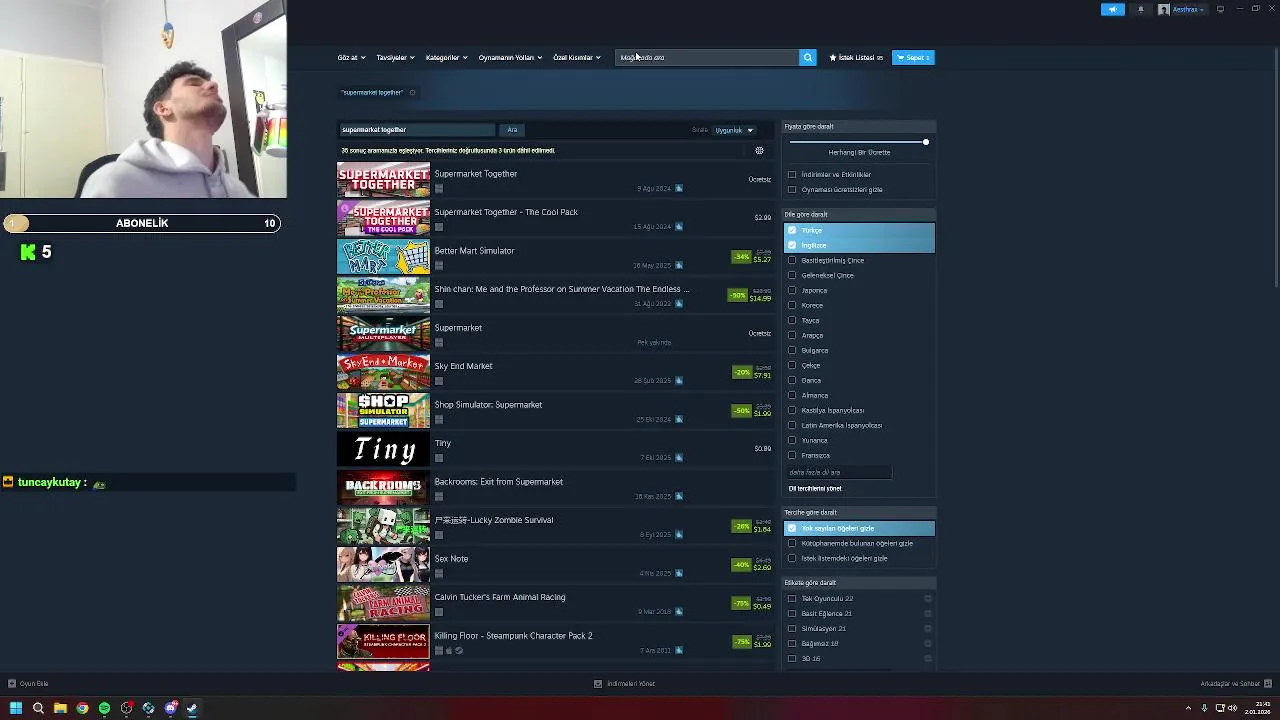Remove the "supermarket together" search tag
Image resolution: width=1280 pixels, height=720 pixels.
[412, 93]
